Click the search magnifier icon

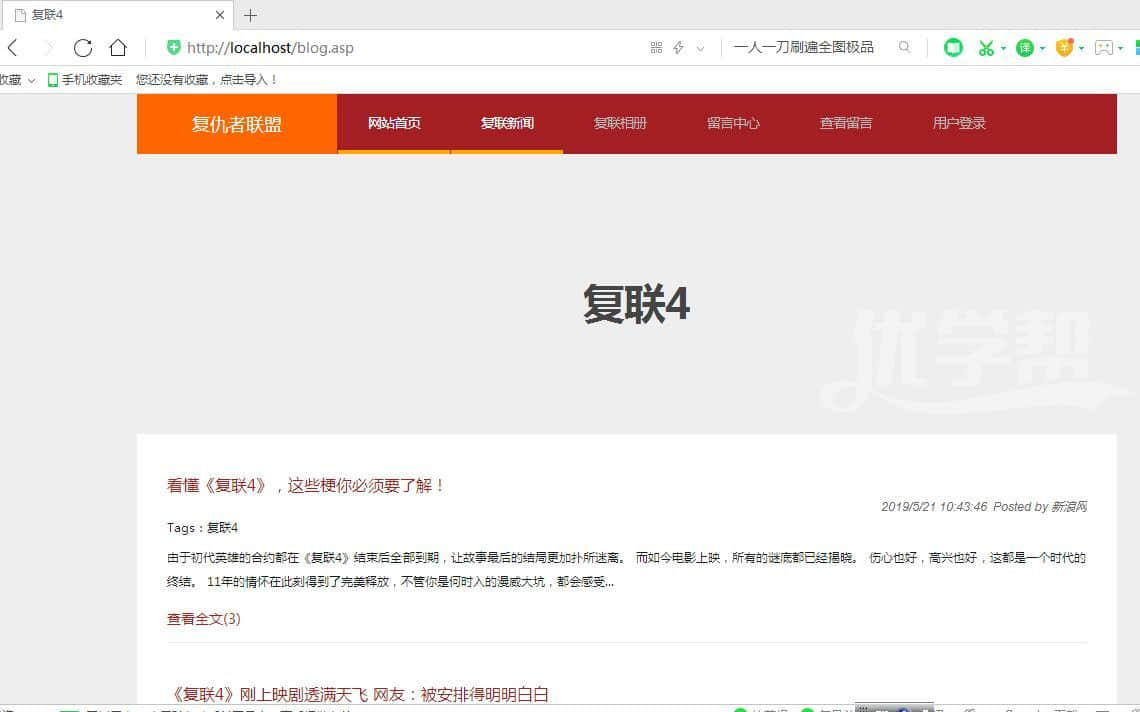(x=904, y=47)
